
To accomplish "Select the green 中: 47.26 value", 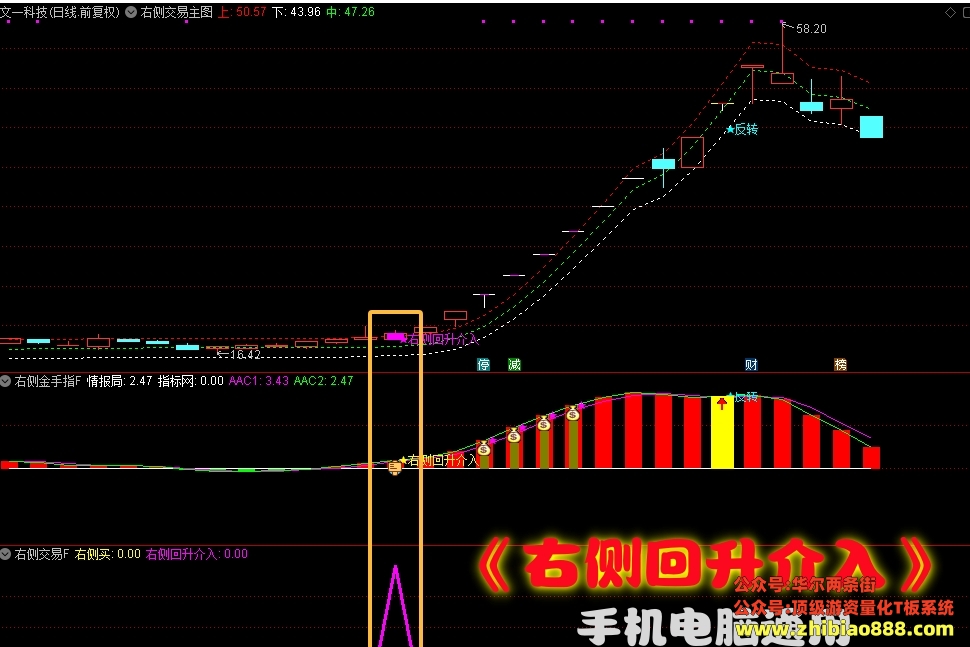I will tap(350, 12).
